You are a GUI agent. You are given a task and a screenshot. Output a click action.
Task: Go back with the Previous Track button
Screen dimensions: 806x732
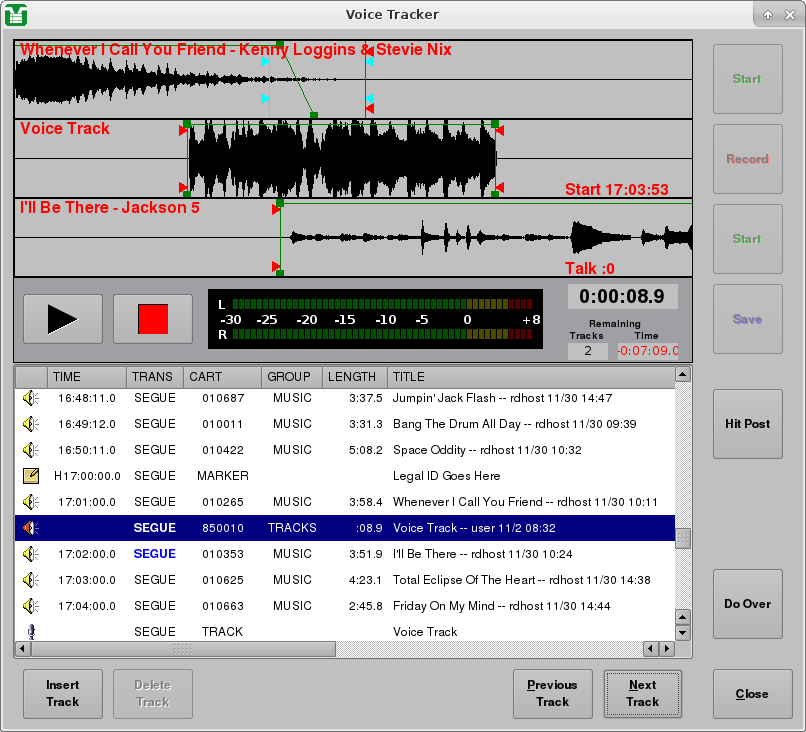tap(552, 693)
